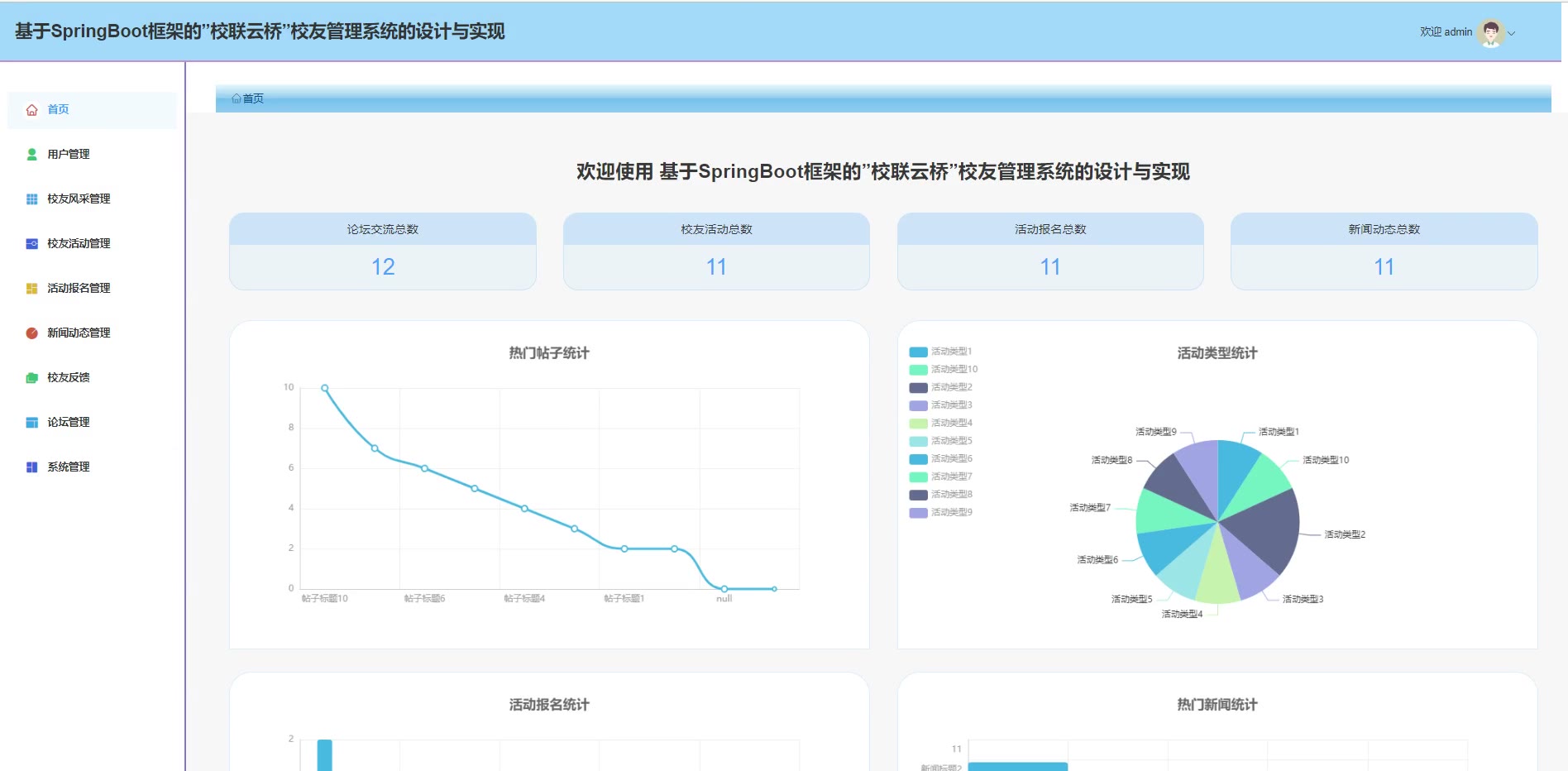Hide 活动类型9 series via legend
The image size is (1568, 771).
[941, 513]
